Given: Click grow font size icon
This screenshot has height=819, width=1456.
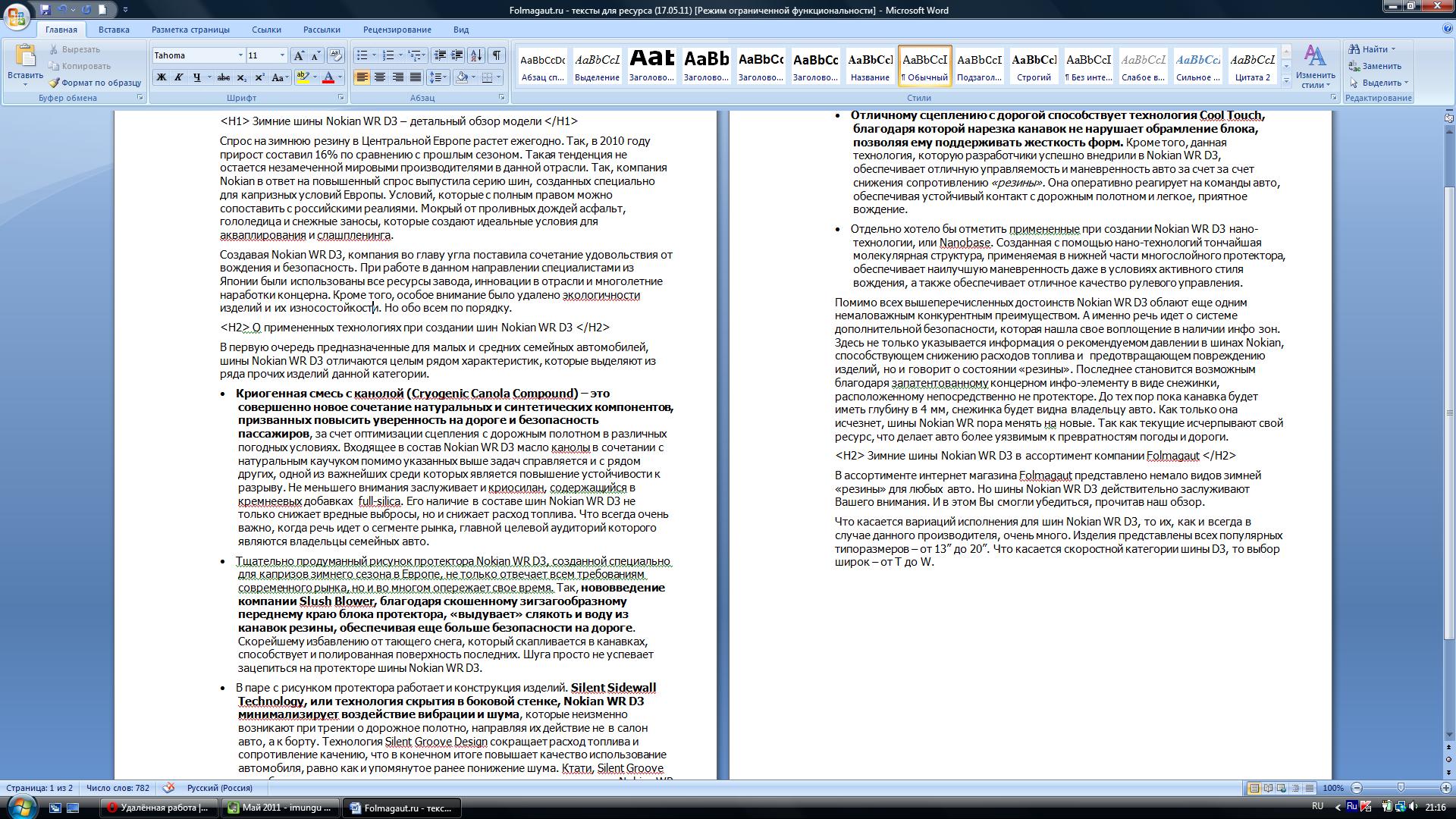Looking at the screenshot, I should [x=299, y=55].
